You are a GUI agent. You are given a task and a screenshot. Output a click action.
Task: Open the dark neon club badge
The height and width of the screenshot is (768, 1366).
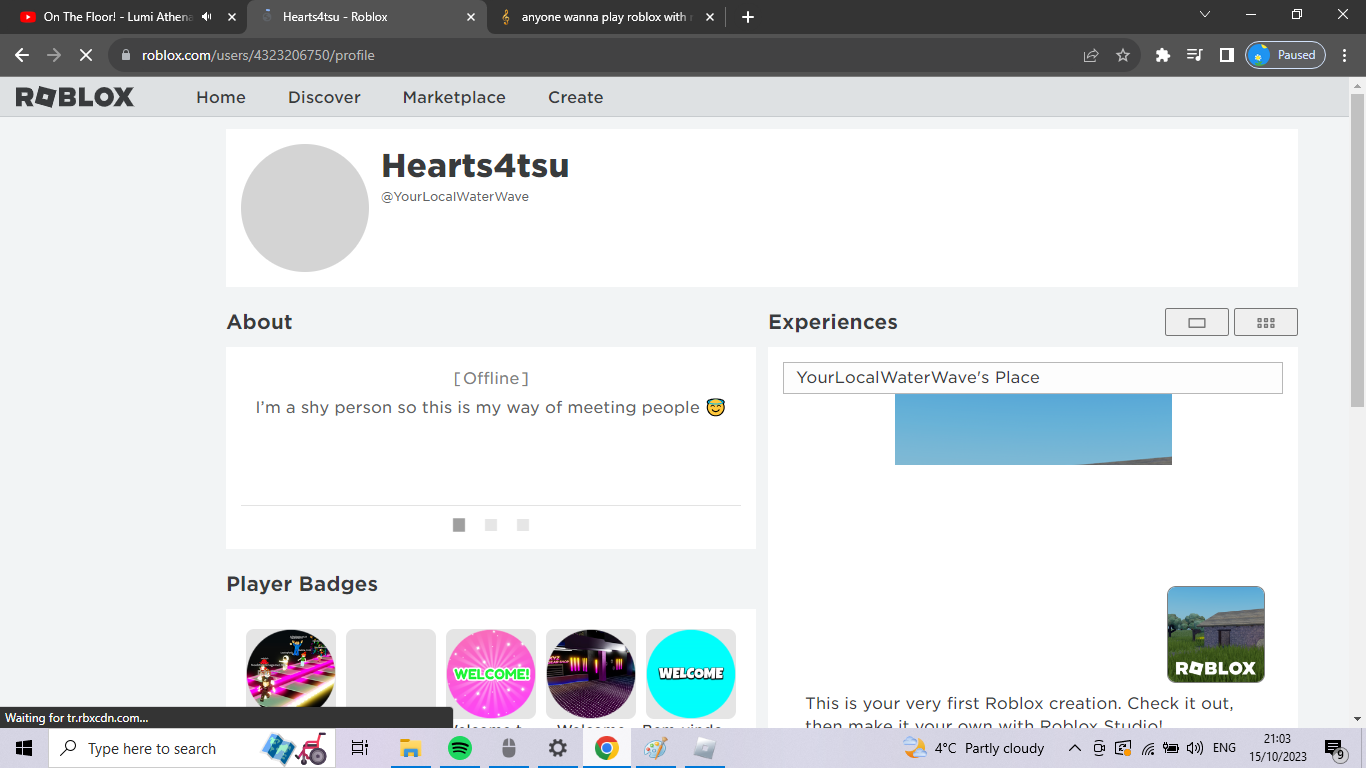591,674
